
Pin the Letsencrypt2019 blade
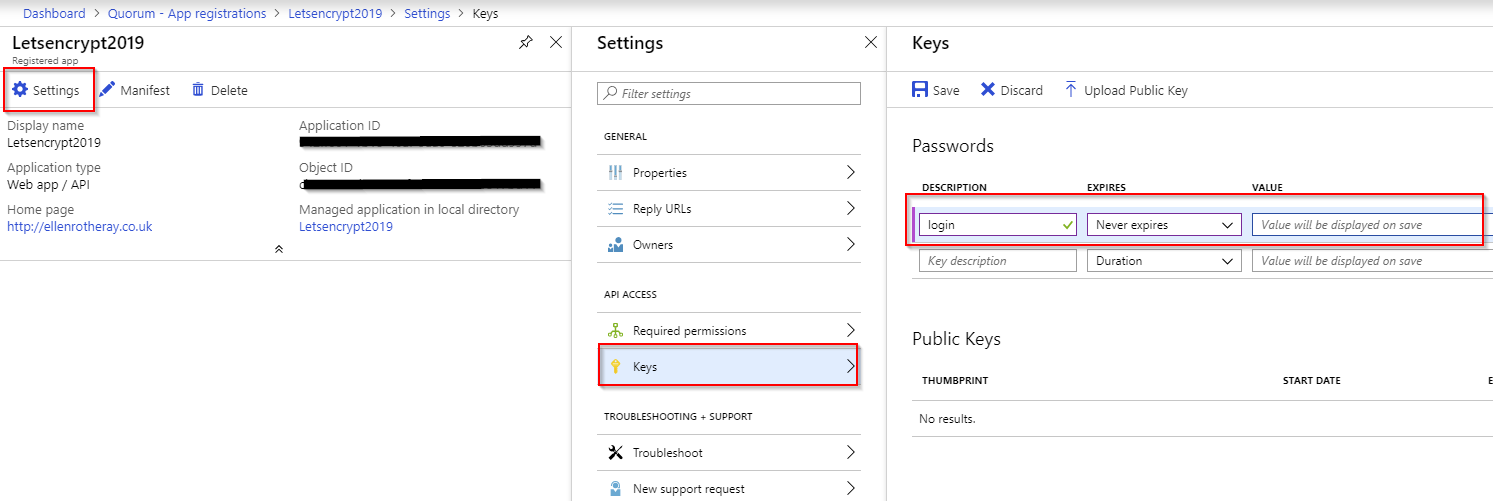pos(526,43)
